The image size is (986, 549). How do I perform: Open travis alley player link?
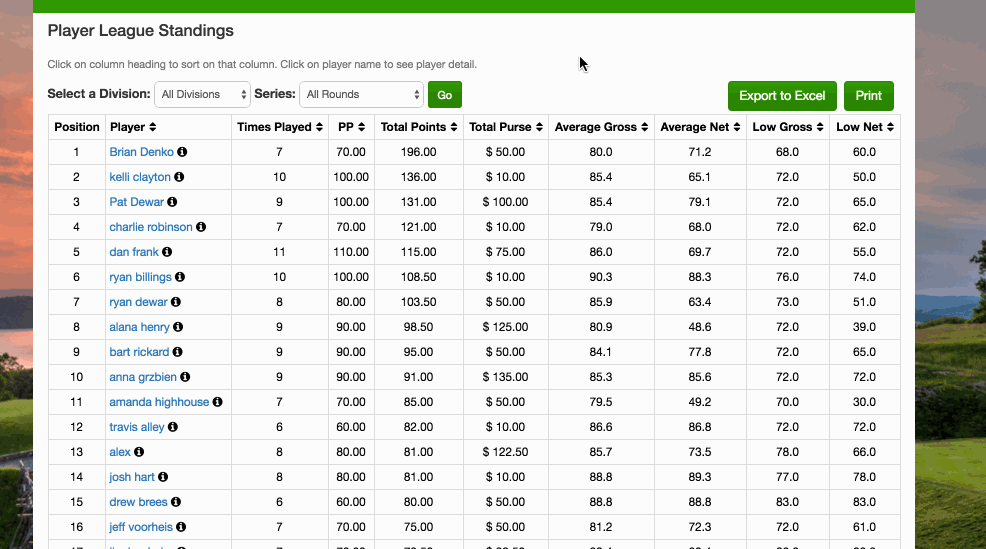coord(136,427)
